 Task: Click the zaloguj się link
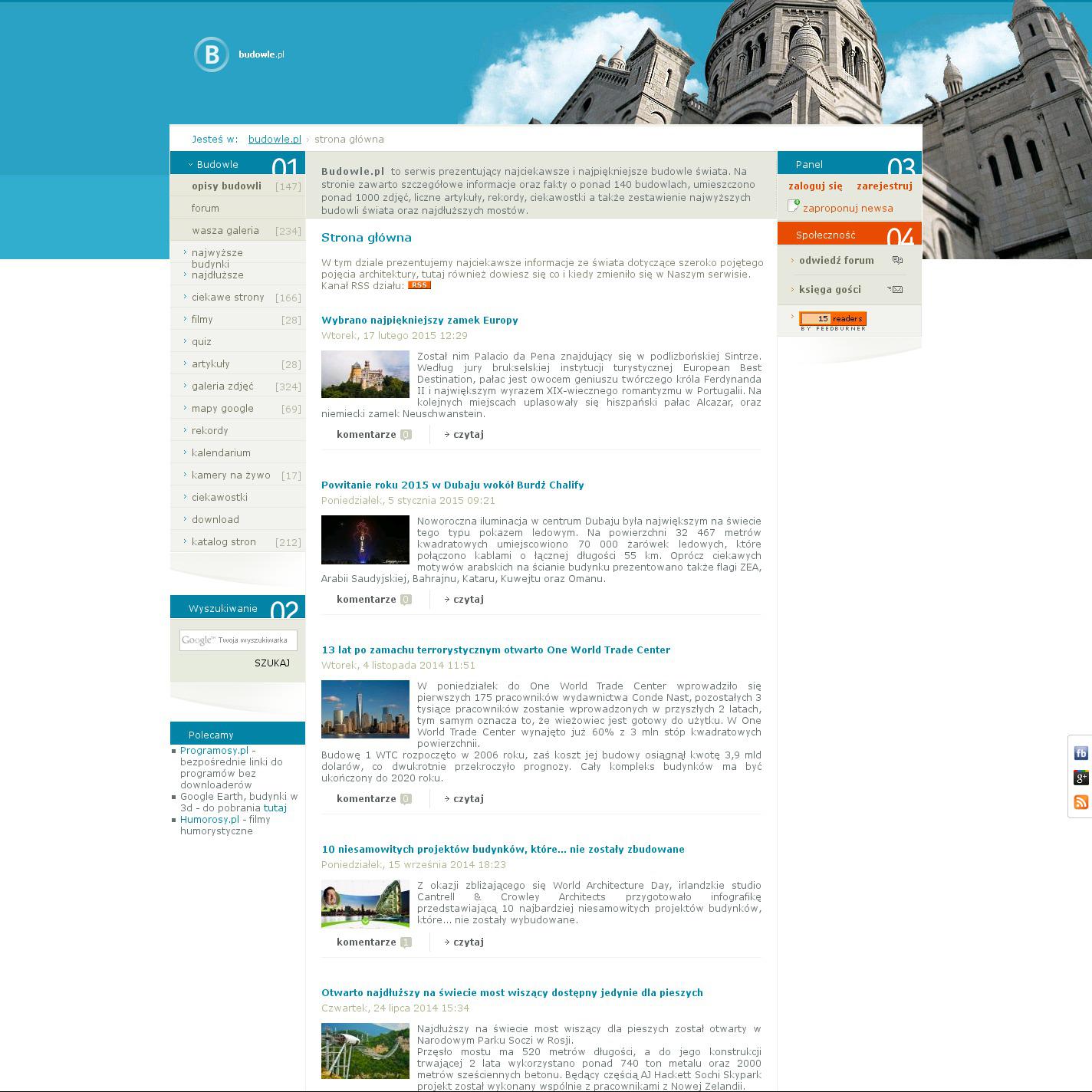(x=815, y=186)
